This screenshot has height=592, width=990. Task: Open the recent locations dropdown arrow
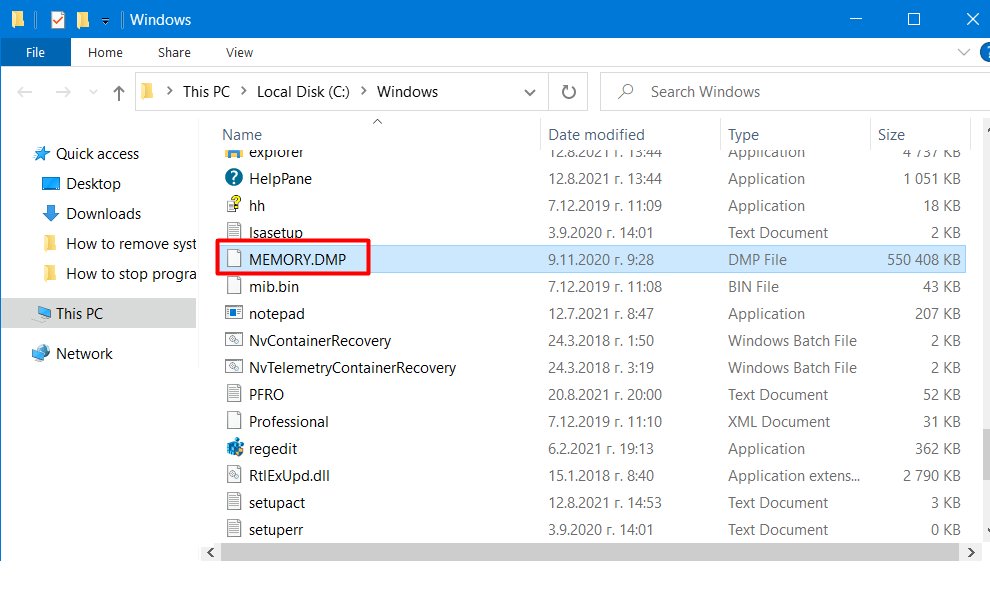tap(93, 92)
